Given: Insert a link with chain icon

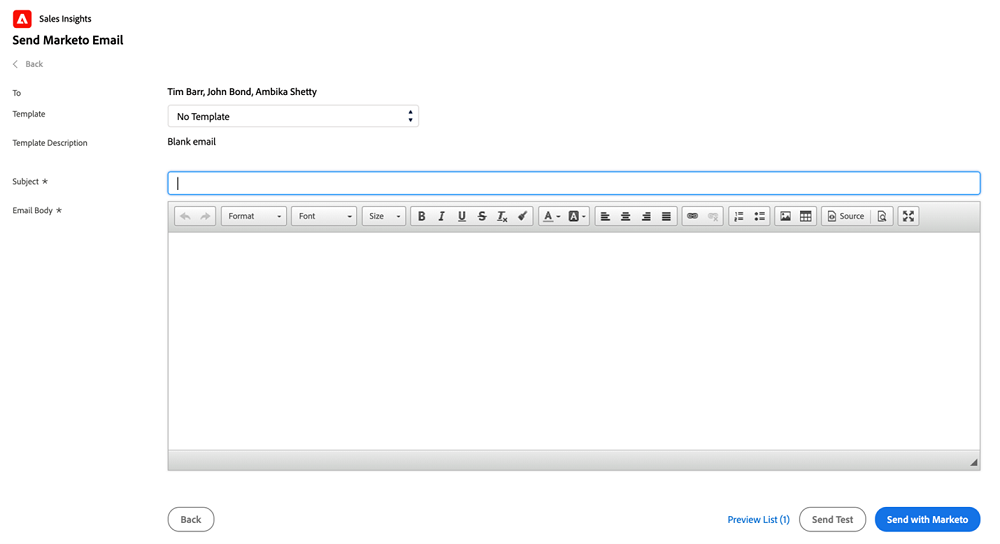Looking at the screenshot, I should pos(693,216).
